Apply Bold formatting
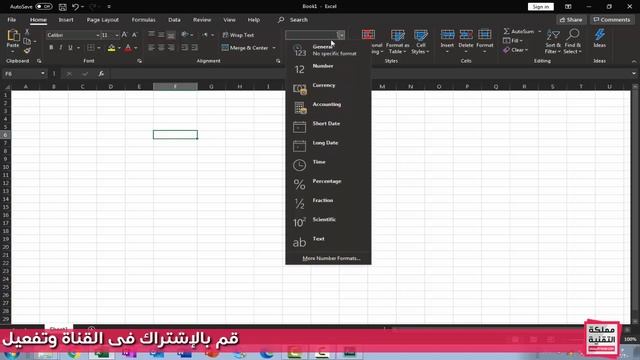 pyautogui.click(x=51, y=48)
